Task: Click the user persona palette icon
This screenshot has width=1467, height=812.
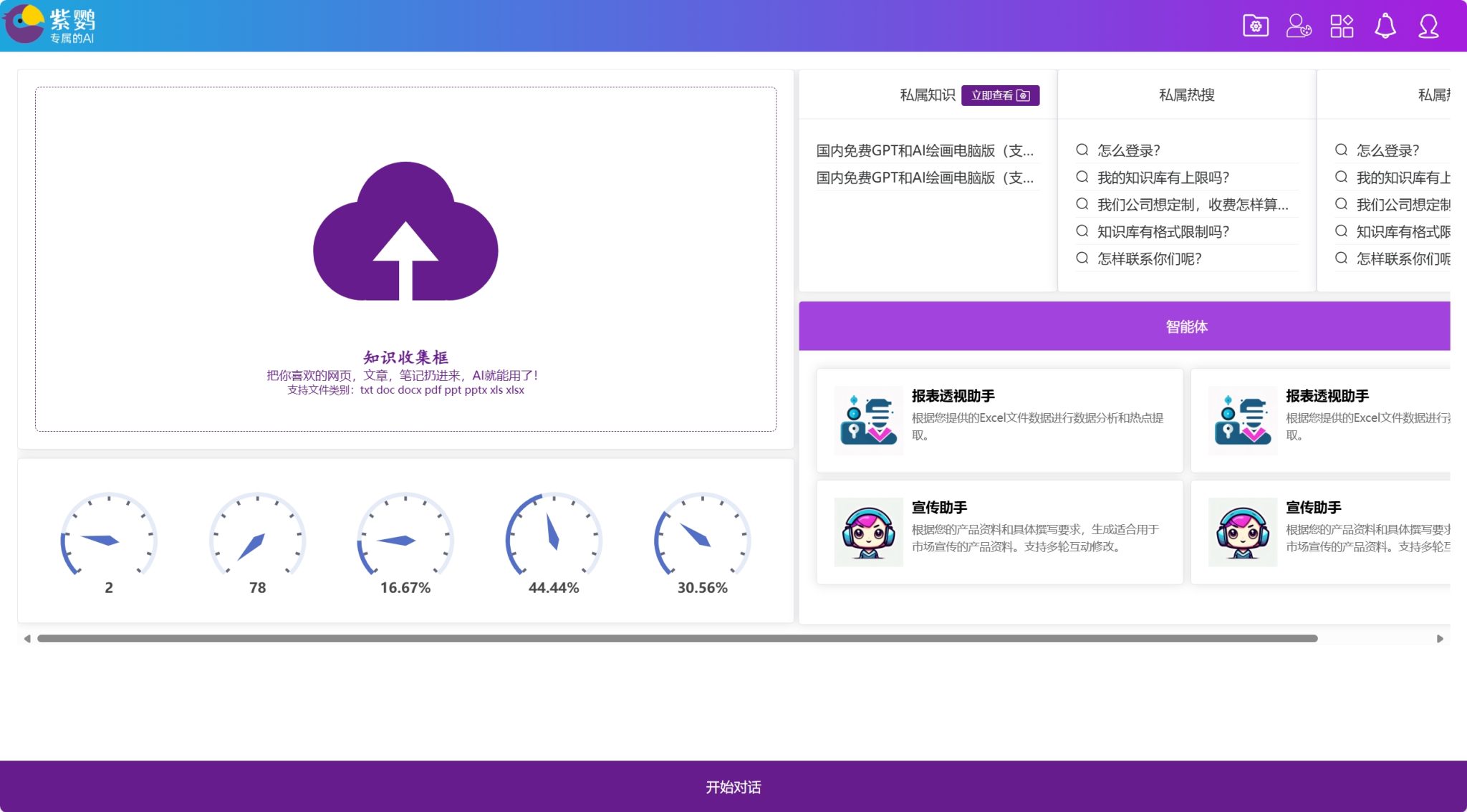Action: [x=1300, y=26]
